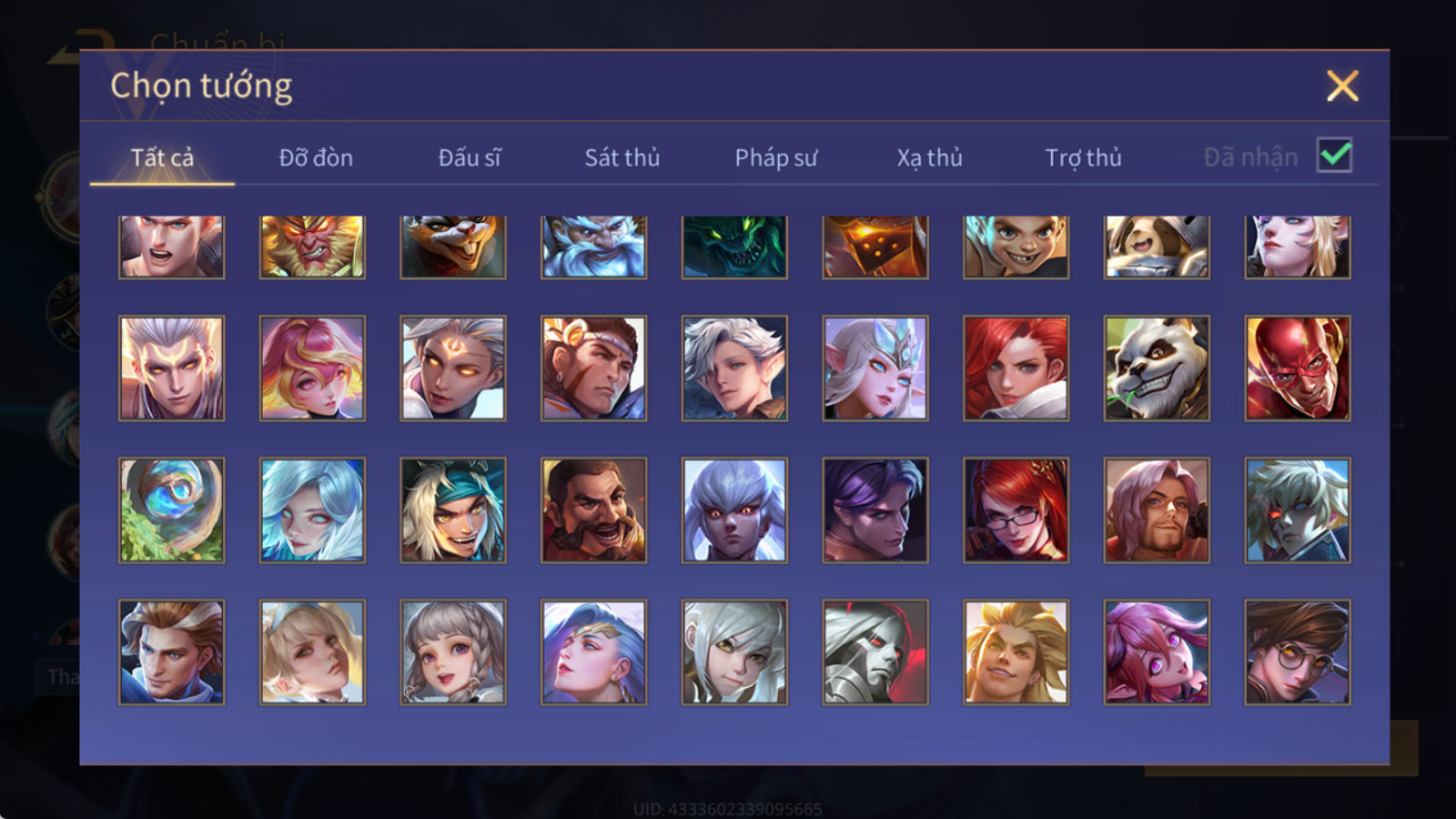Image resolution: width=1456 pixels, height=819 pixels.
Task: Switch to the Đỡ đòn tab
Action: coord(316,157)
